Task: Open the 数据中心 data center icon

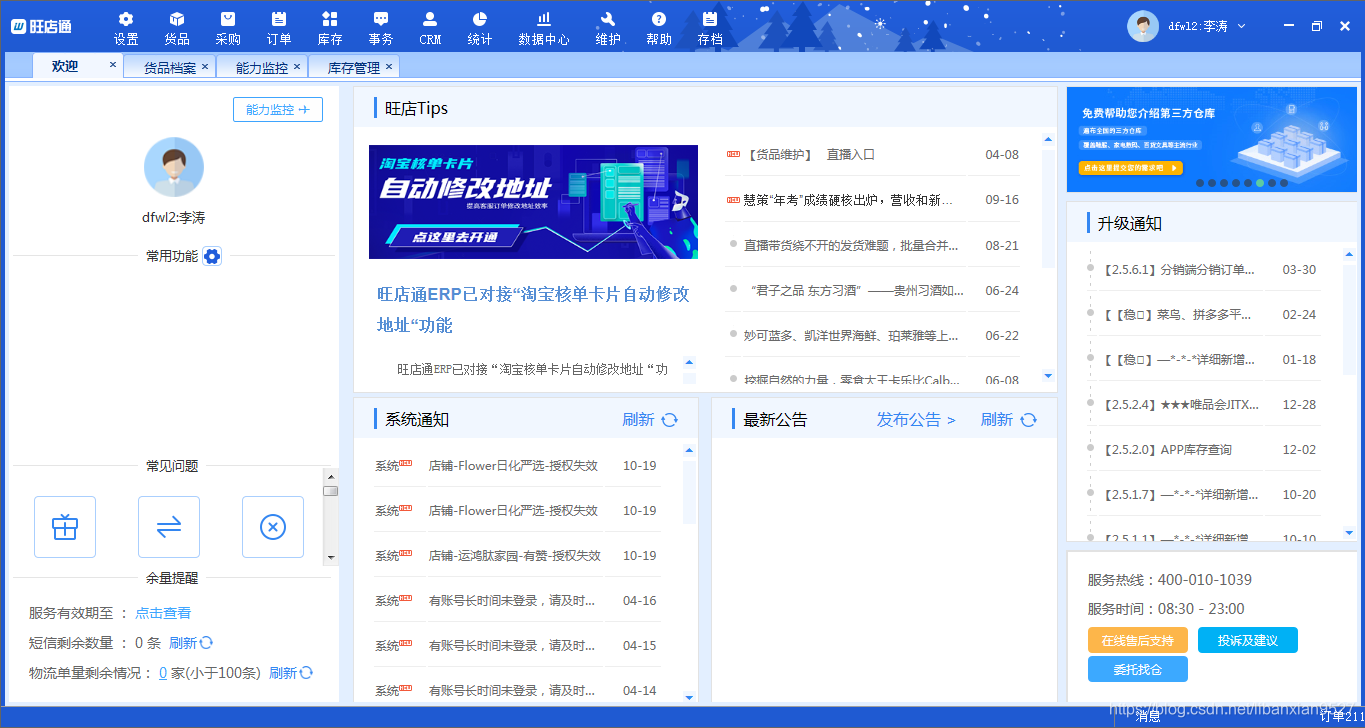Action: pos(544,29)
